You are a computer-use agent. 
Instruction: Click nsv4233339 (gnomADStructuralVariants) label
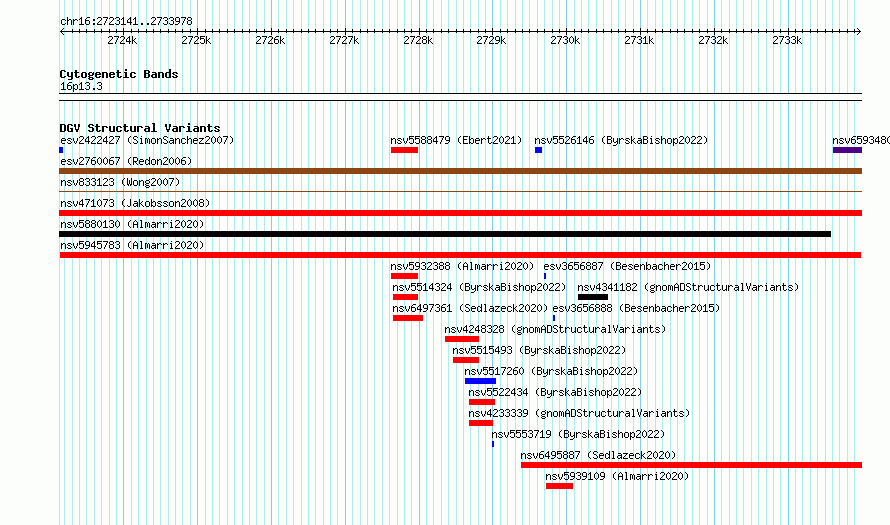pos(579,413)
